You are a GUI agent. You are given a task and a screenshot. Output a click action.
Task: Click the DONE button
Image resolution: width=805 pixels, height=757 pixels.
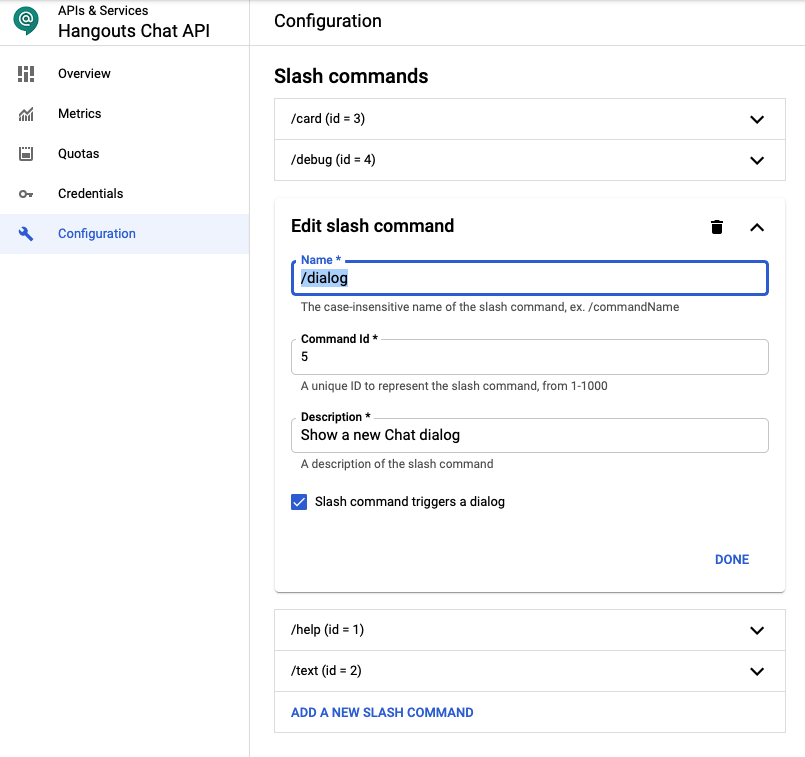point(732,559)
